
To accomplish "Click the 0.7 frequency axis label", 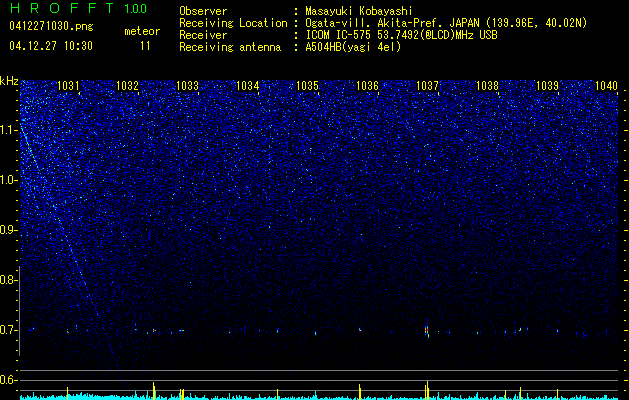I will 8,330.
